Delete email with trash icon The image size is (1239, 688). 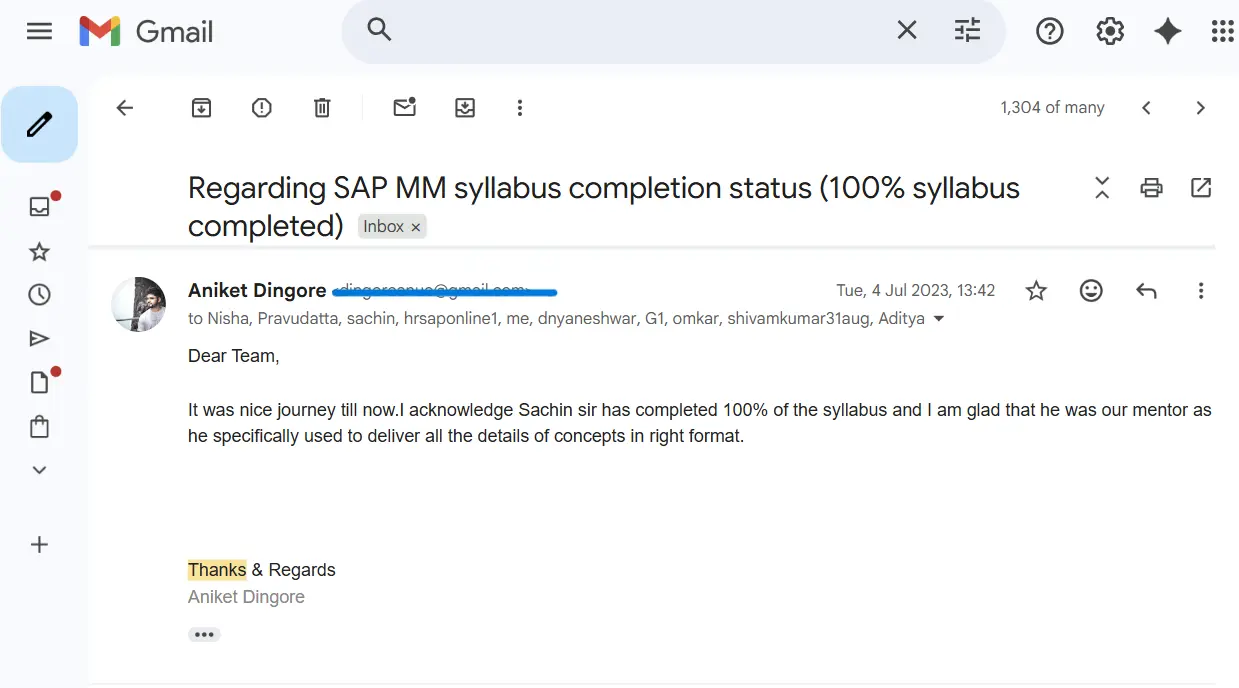322,108
